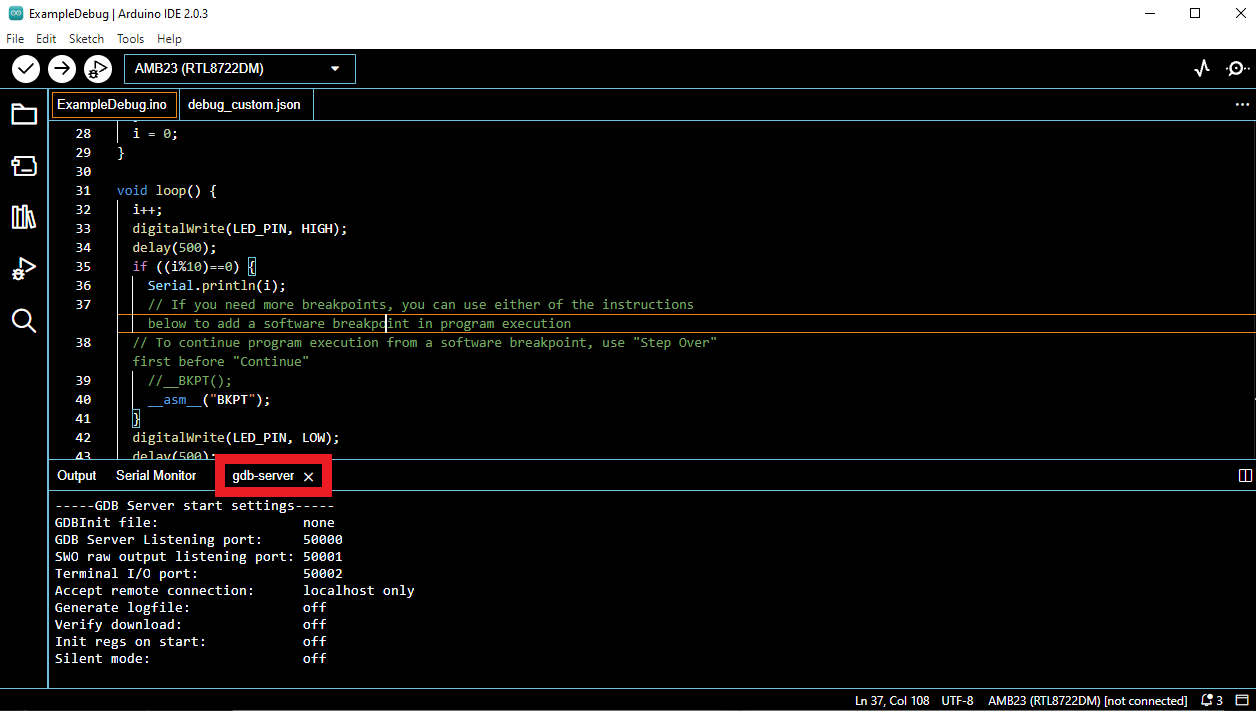Open the Serial Plotter icon
1256x711 pixels.
point(1201,68)
